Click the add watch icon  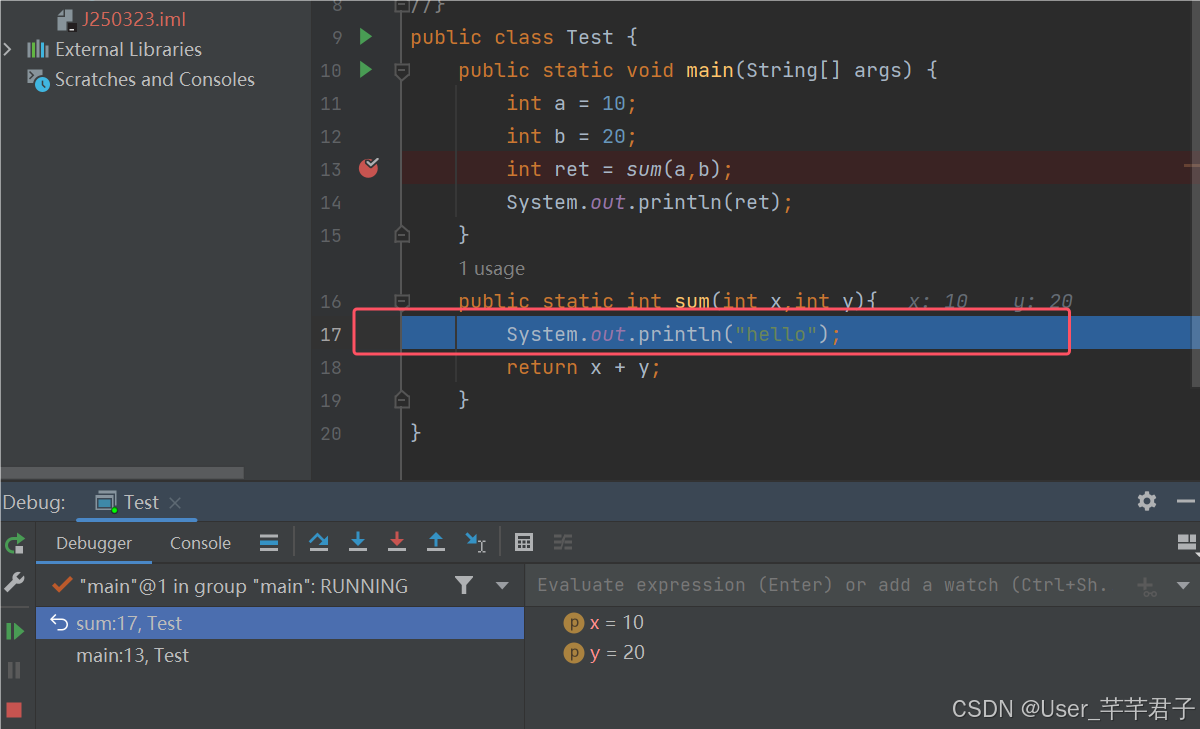[1147, 586]
